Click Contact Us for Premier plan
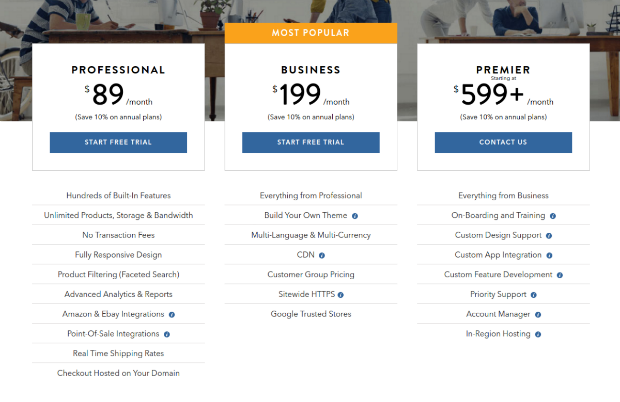620x402 pixels. pos(503,142)
